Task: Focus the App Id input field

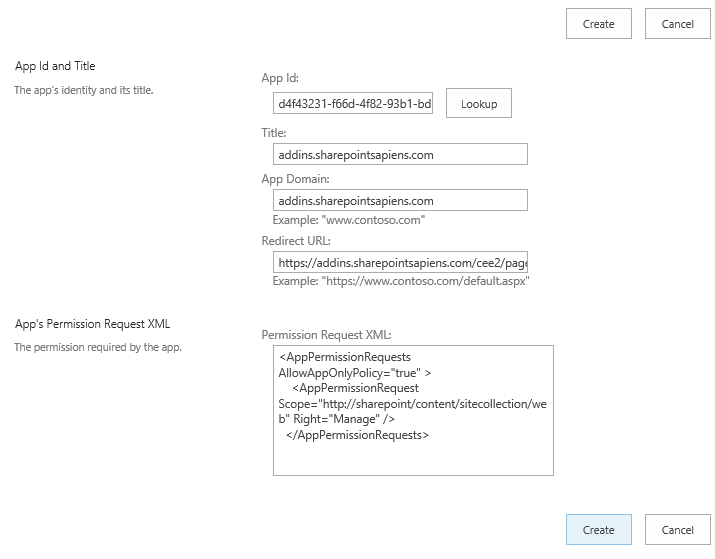Action: point(353,104)
